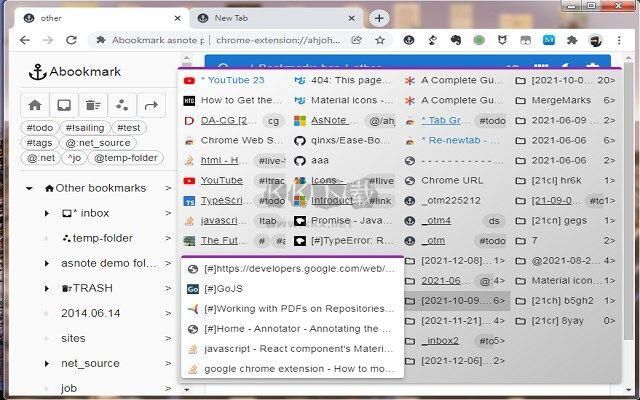This screenshot has width=640, height=400.
Task: Select the #todo tag chip in sidebar
Action: [x=40, y=128]
